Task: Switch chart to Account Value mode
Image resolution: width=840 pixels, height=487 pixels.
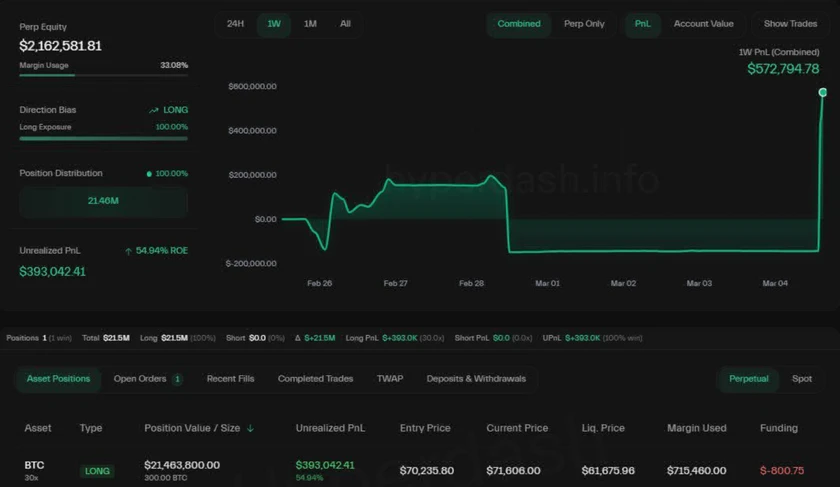Action: [703, 24]
